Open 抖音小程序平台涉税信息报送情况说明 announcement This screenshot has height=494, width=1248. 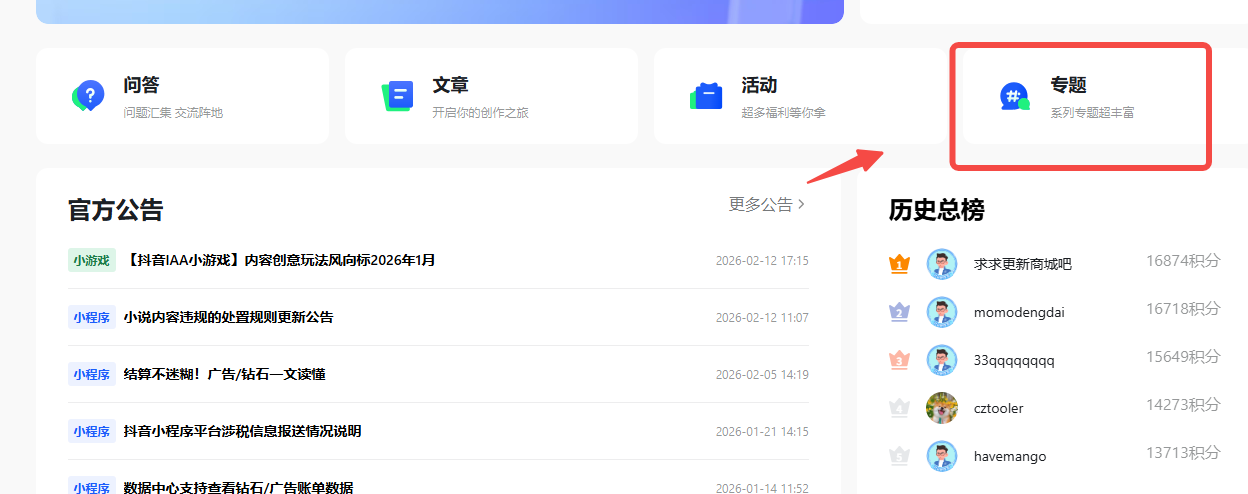coord(242,431)
